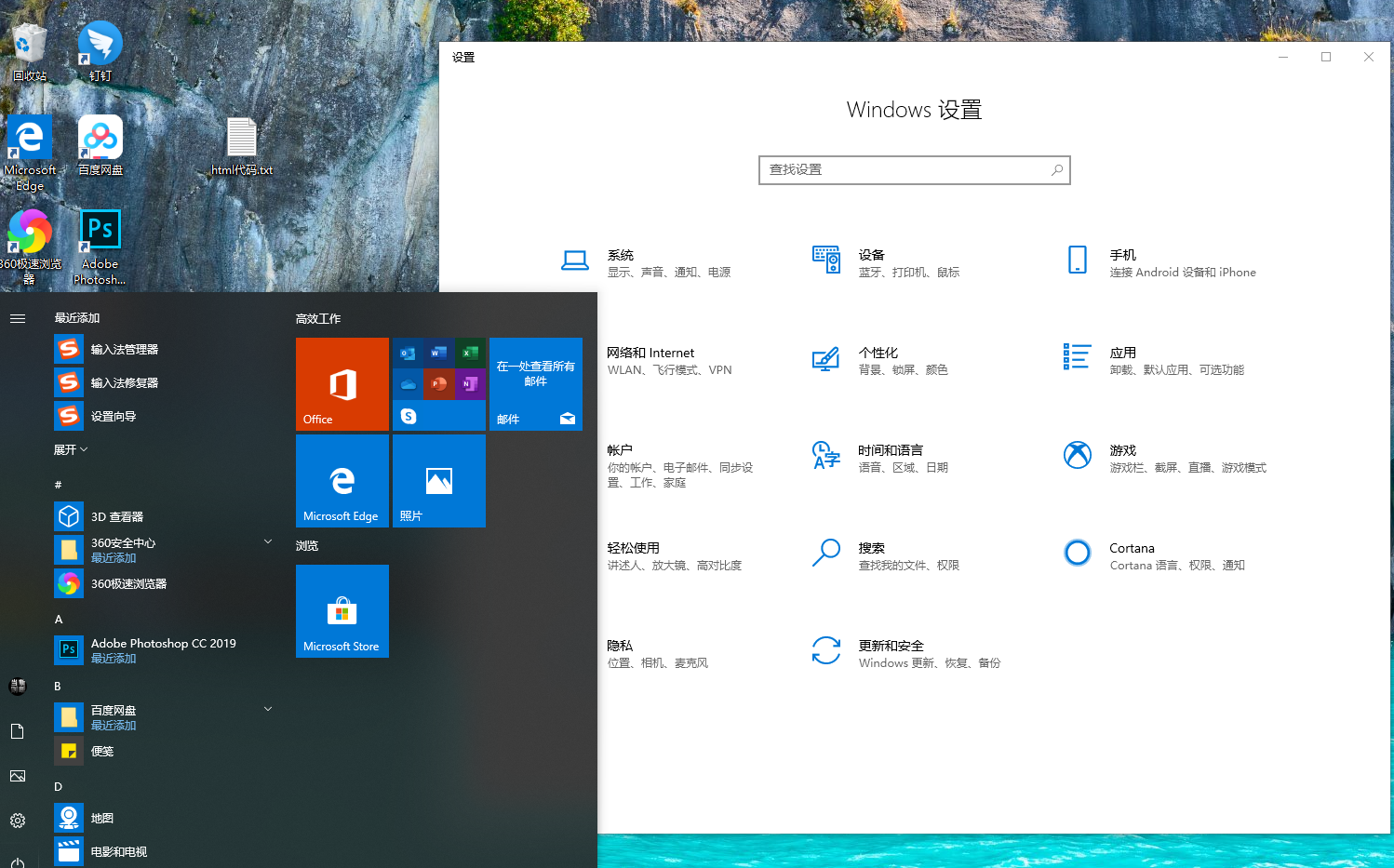Open the 邮件 tile labeled 在一处查看所有邮件
The width and height of the screenshot is (1394, 868).
pos(535,384)
